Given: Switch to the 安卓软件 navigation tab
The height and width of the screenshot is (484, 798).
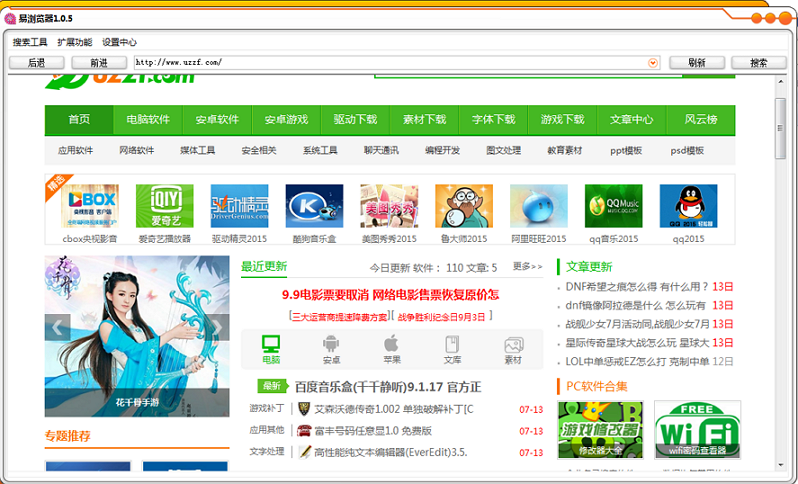Looking at the screenshot, I should [x=217, y=120].
